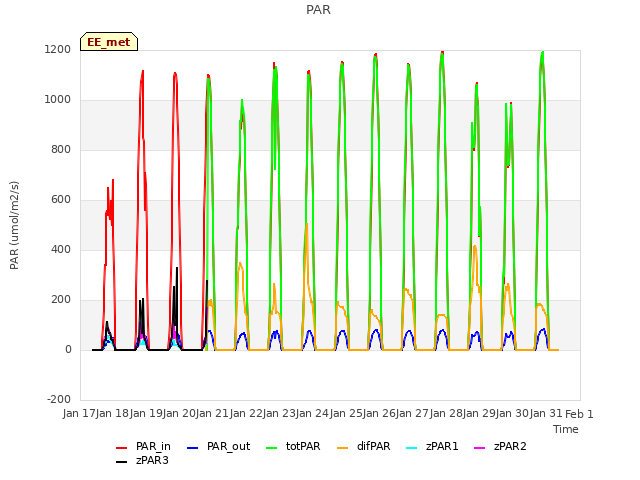This screenshot has height=480, width=640.
Task: Click the magenta zPAR2 legend swatch
Action: 480,448
